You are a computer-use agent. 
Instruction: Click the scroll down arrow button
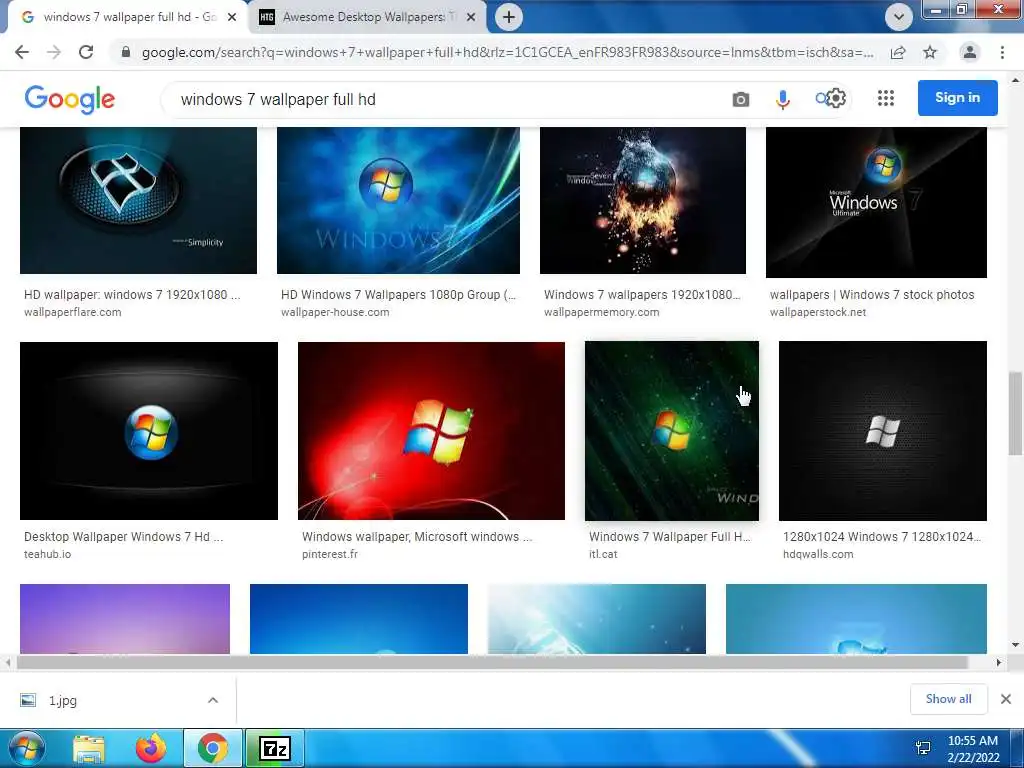[1015, 645]
